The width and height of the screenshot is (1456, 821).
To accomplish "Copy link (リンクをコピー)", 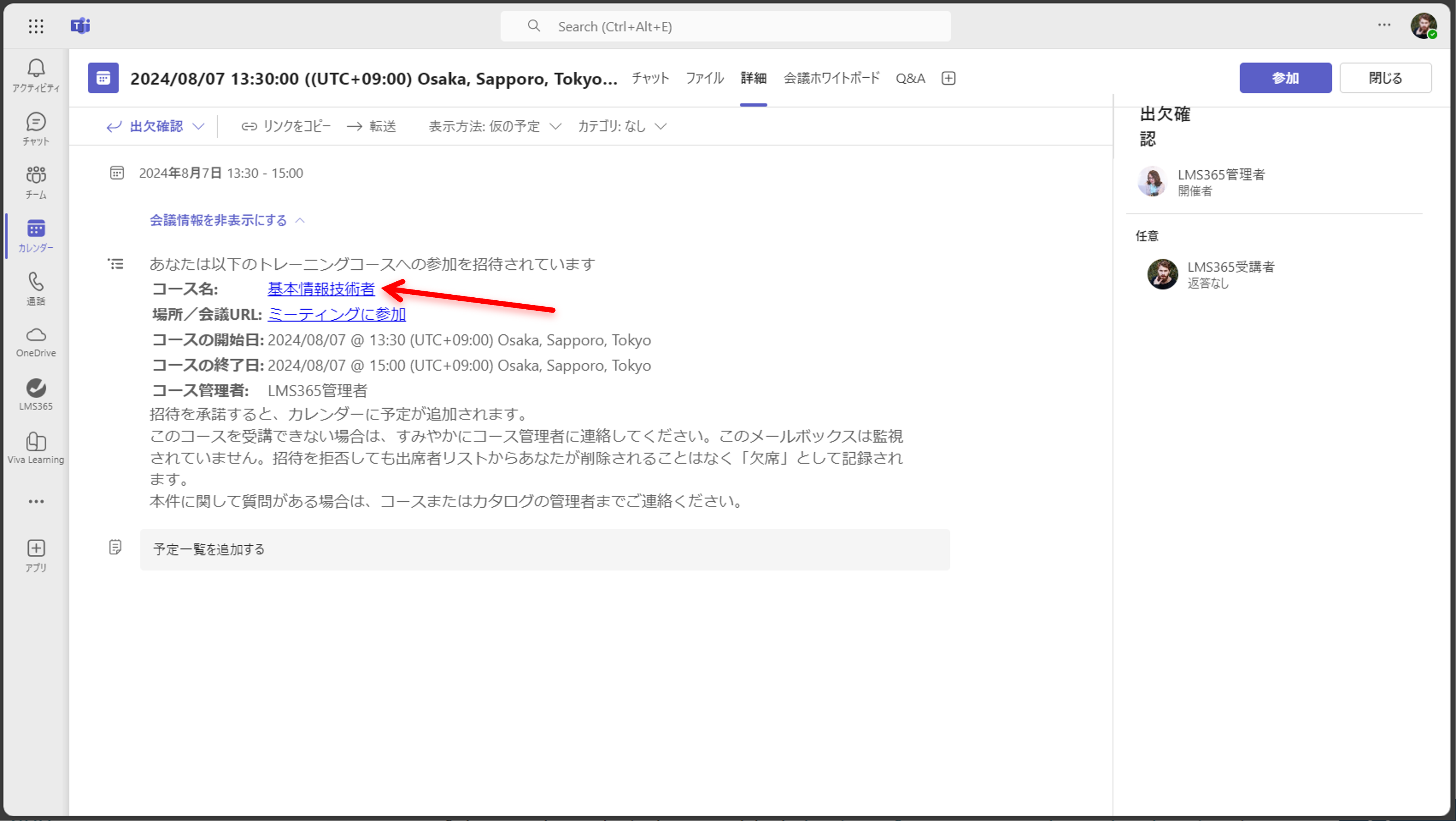I will [x=286, y=126].
